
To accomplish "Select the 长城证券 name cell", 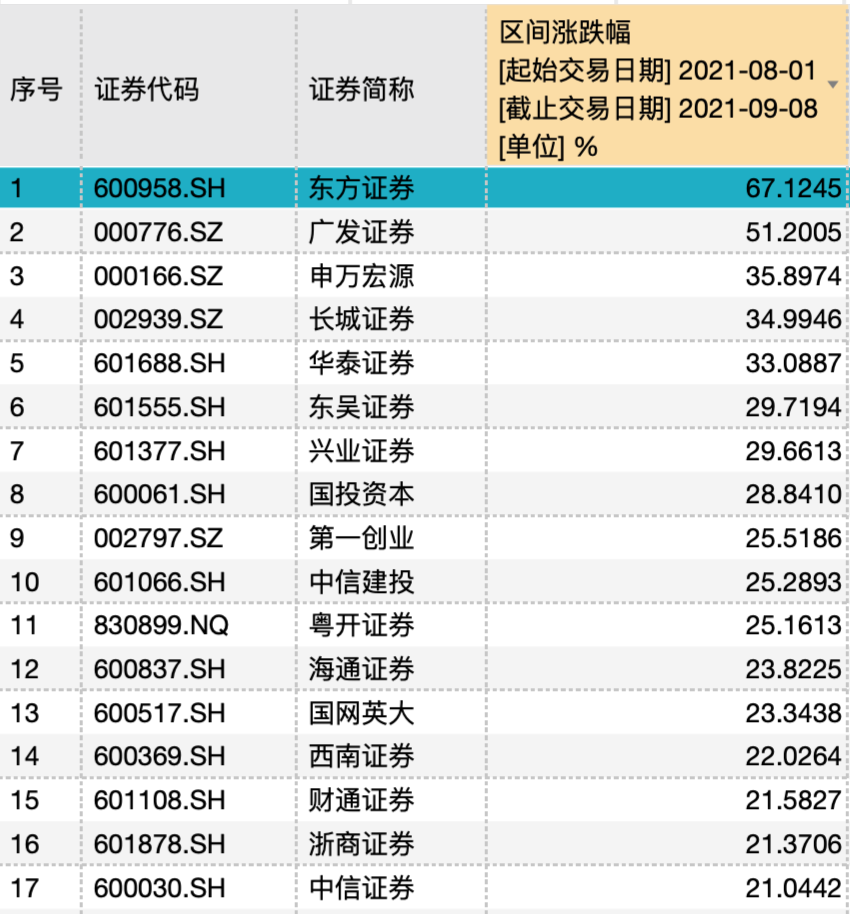I will tap(361, 319).
